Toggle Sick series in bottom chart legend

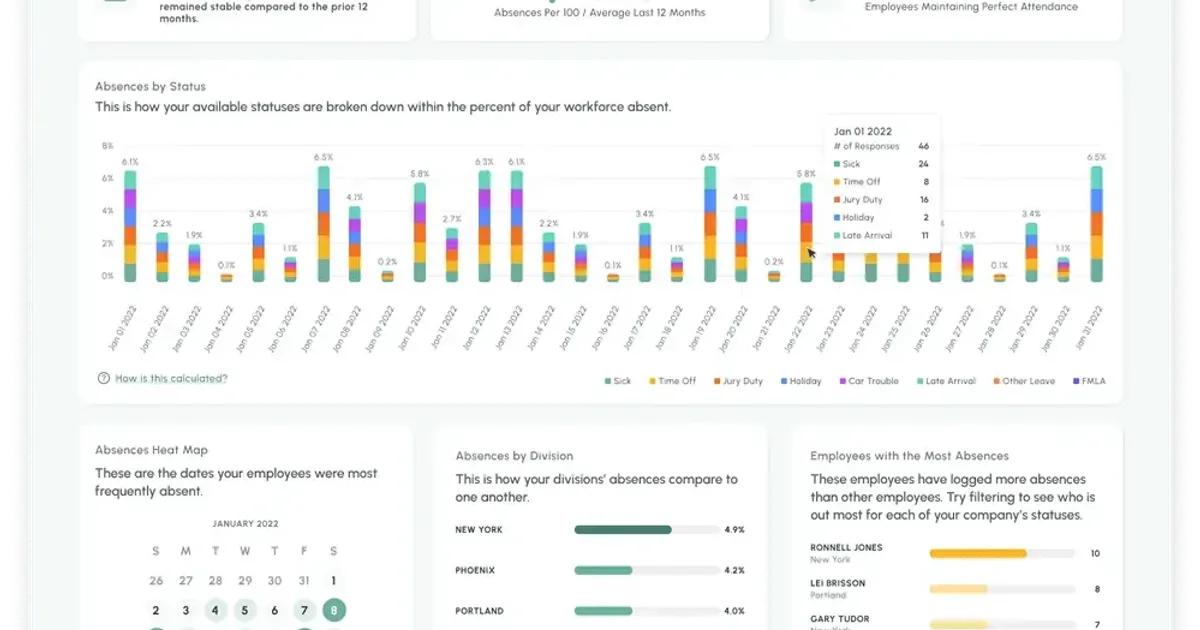coord(618,381)
